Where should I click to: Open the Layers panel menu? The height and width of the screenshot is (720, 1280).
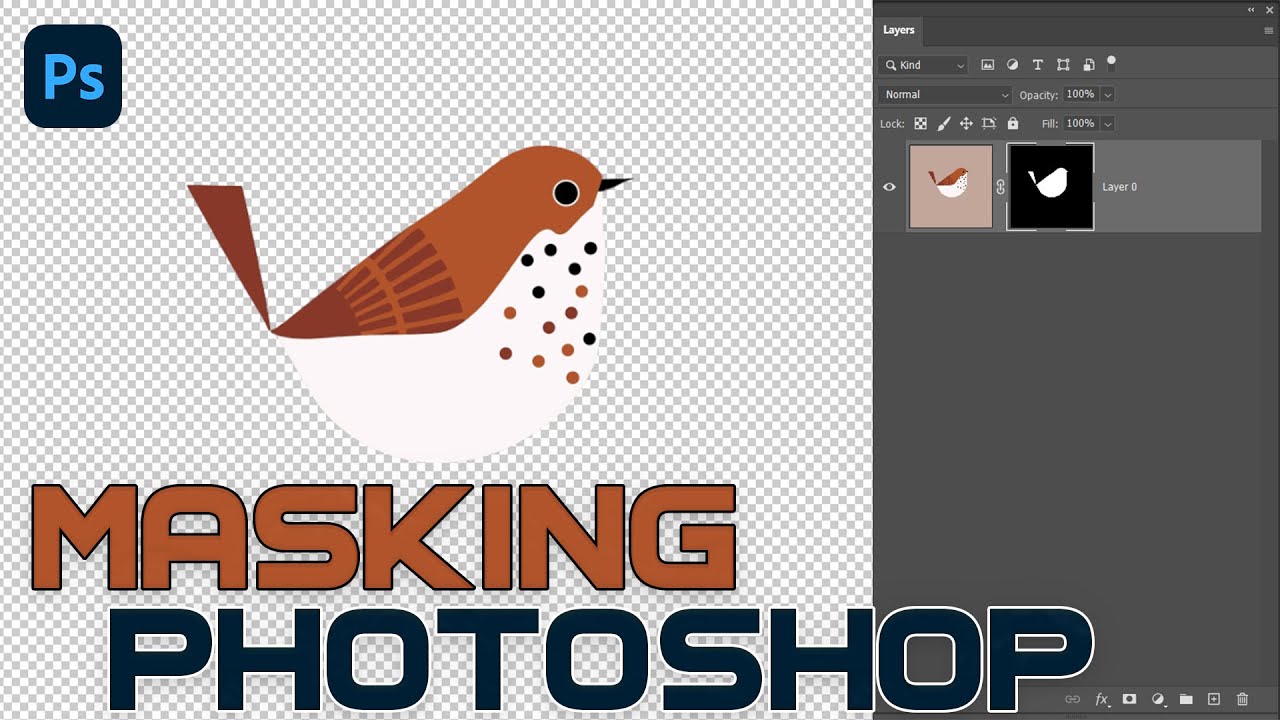click(1269, 31)
